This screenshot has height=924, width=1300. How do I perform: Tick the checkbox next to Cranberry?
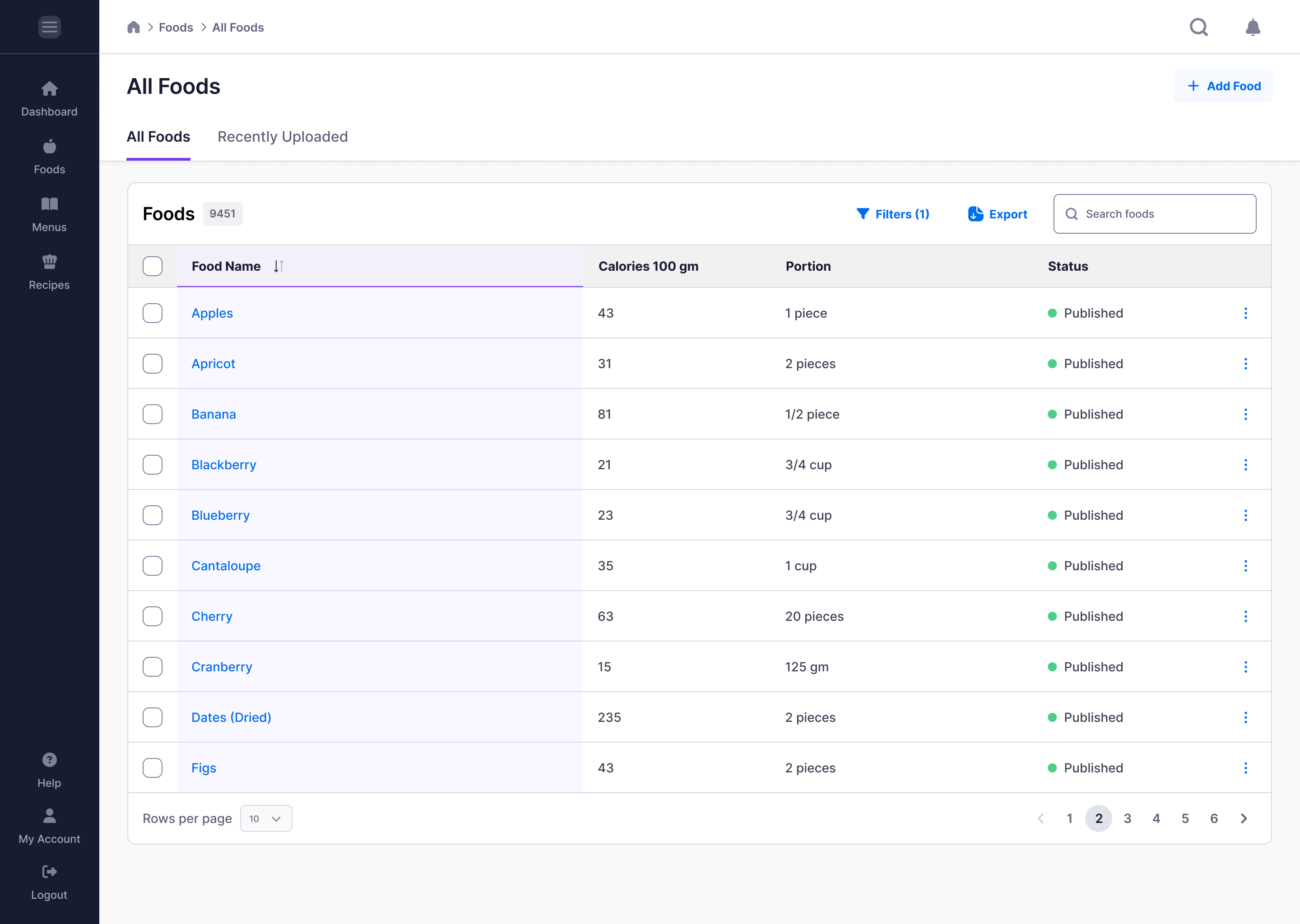(153, 667)
